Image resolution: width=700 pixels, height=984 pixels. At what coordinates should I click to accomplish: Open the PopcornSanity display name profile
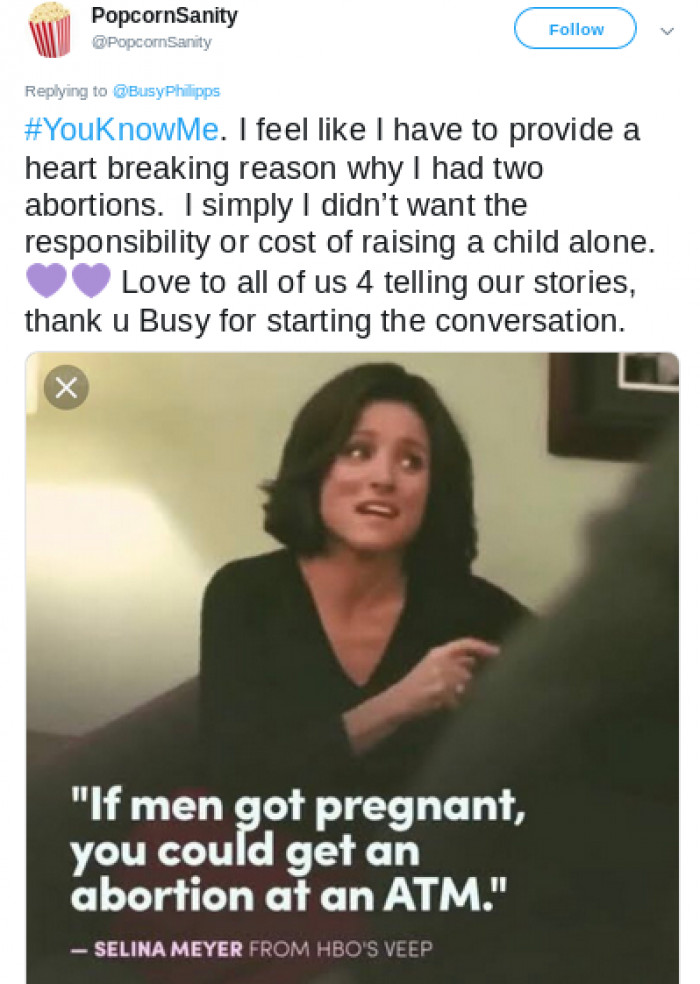tap(164, 15)
